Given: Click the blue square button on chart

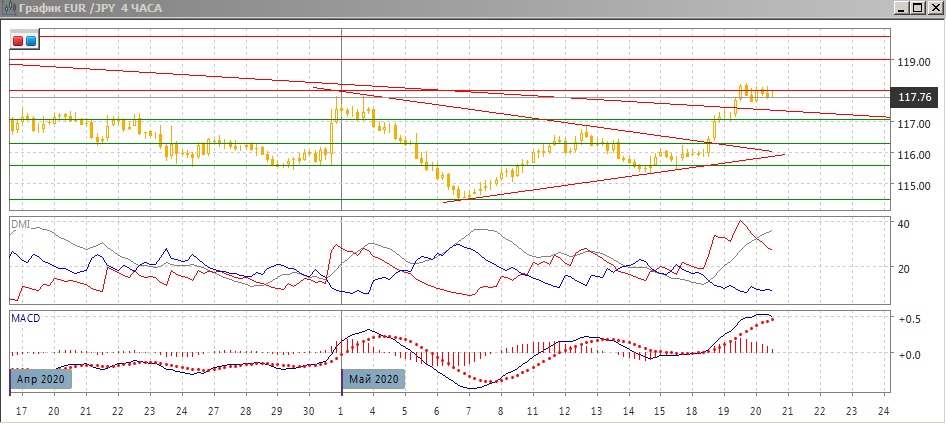Looking at the screenshot, I should coord(31,41).
